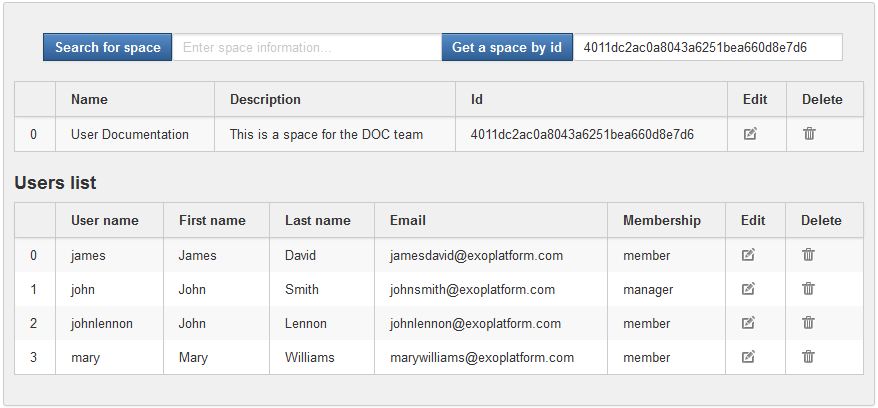
Task: Click the Search for space button
Action: [108, 47]
